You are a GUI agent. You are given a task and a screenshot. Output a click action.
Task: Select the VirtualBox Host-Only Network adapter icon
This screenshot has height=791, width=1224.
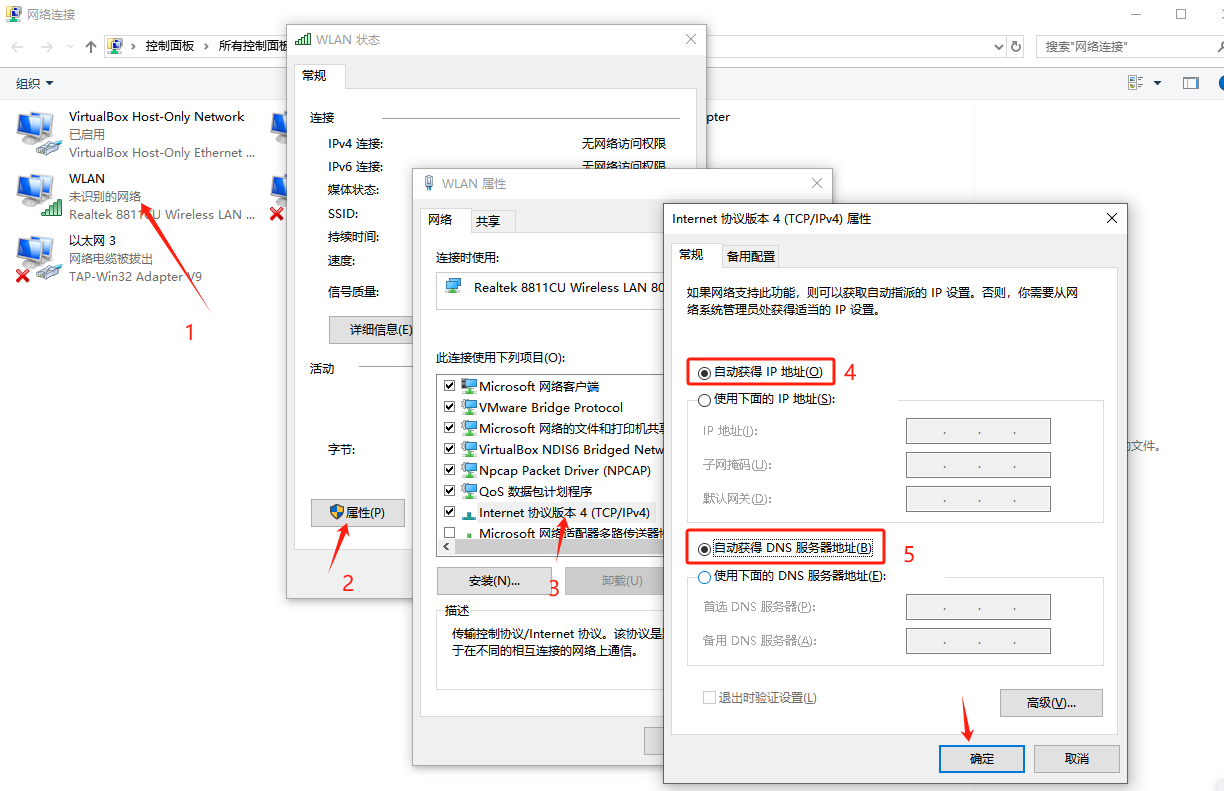click(x=38, y=135)
